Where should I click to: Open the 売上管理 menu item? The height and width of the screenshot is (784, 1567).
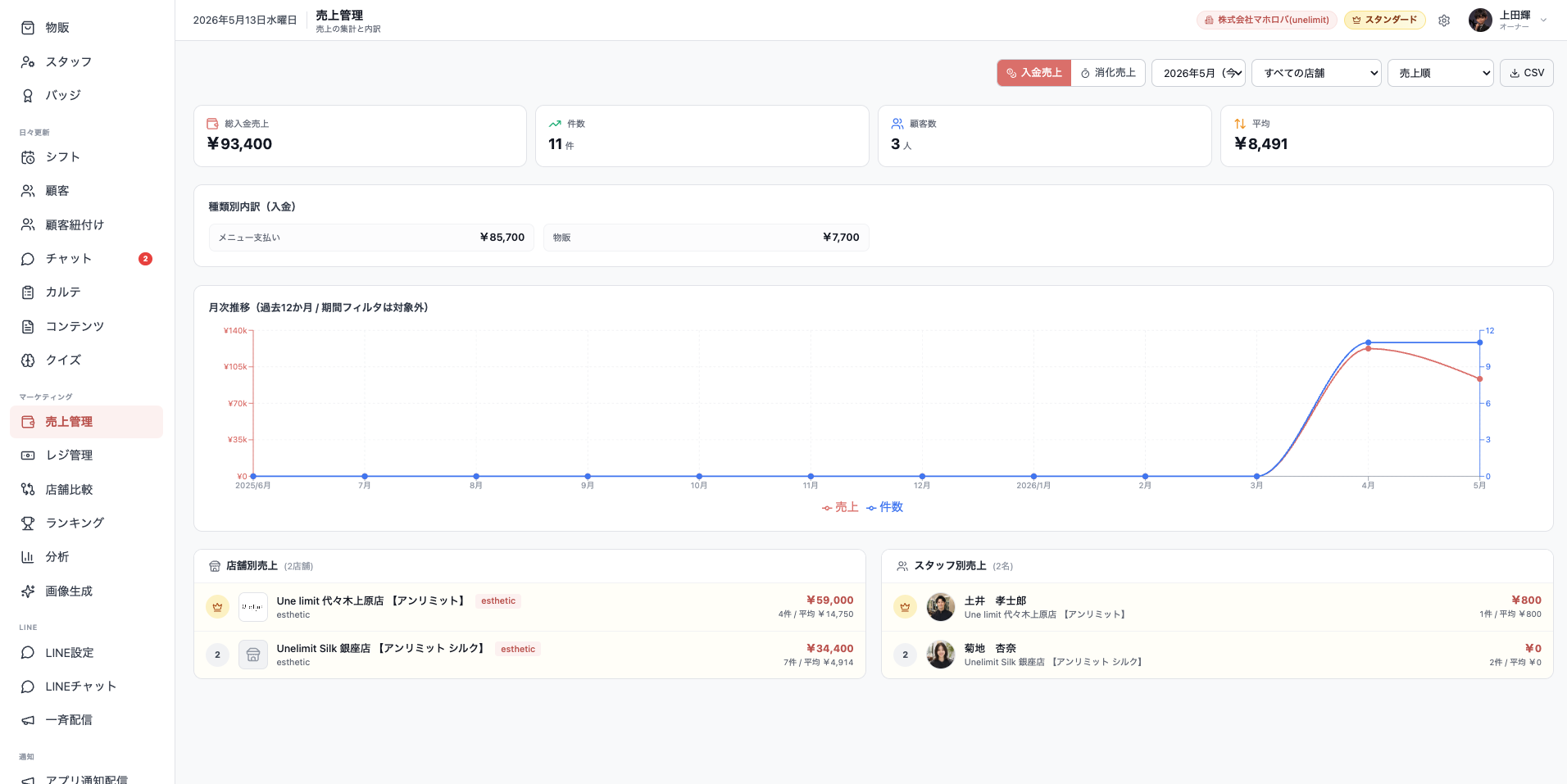87,422
